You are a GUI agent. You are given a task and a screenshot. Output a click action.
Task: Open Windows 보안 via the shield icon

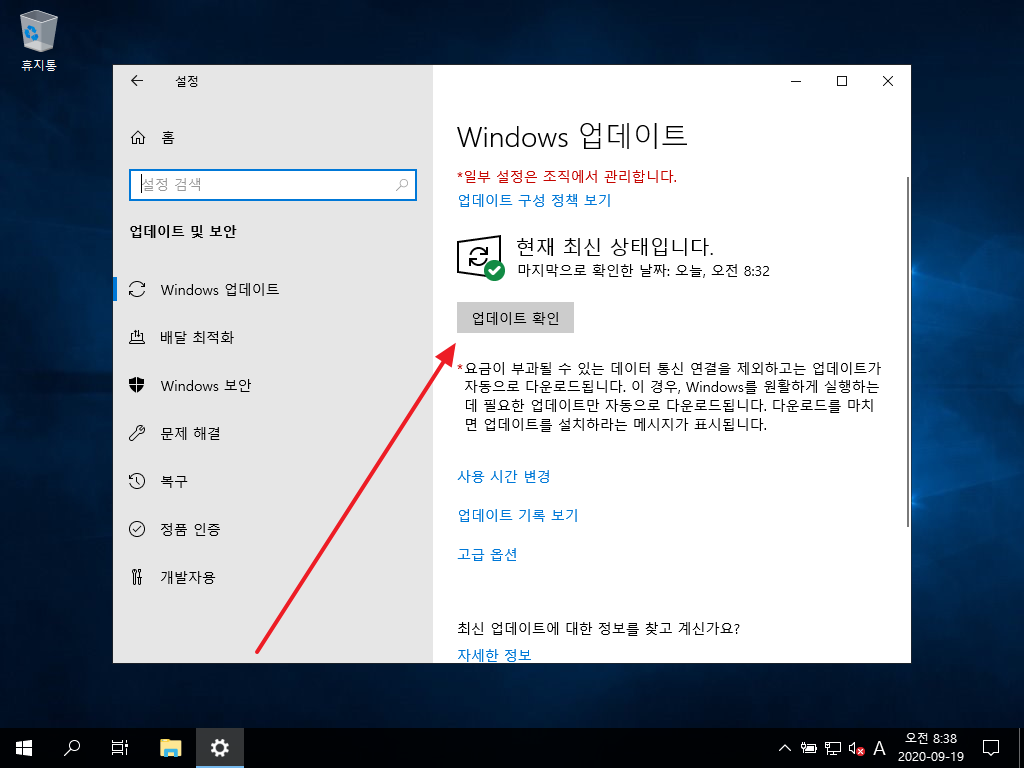click(137, 385)
